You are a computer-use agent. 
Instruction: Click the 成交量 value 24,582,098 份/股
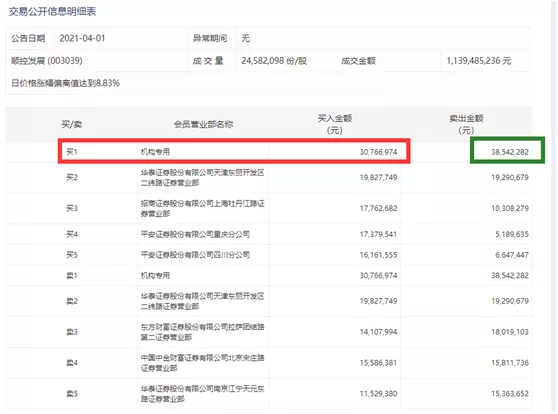[x=274, y=61]
